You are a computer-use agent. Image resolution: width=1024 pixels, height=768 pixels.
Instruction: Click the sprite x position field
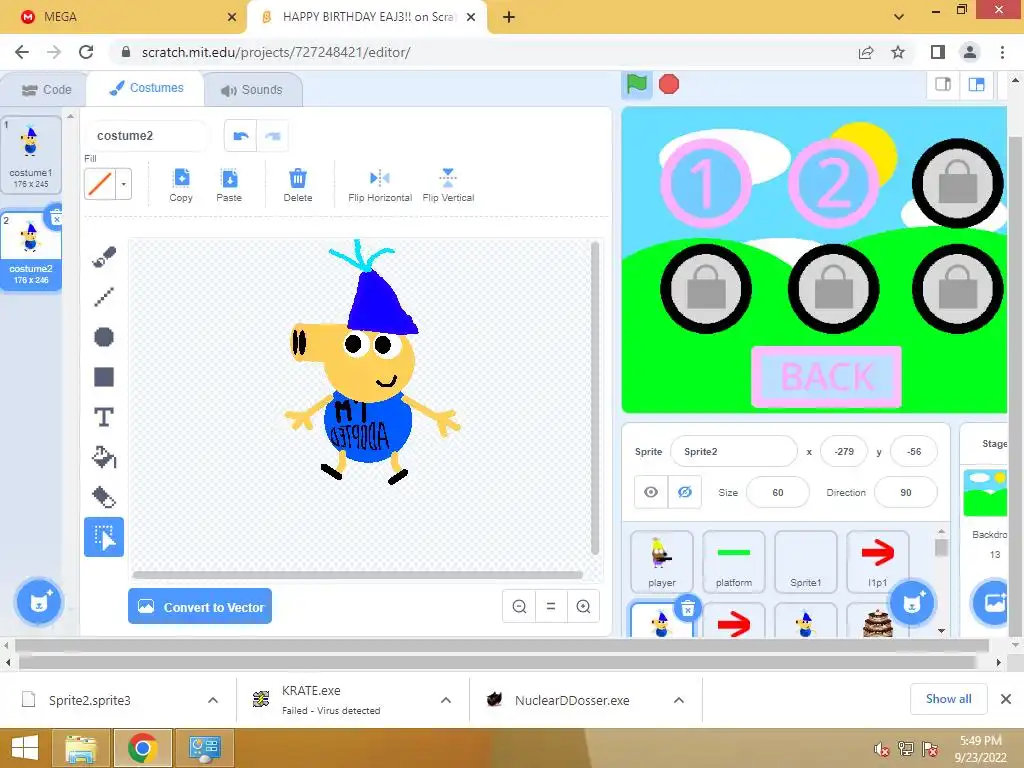[844, 451]
